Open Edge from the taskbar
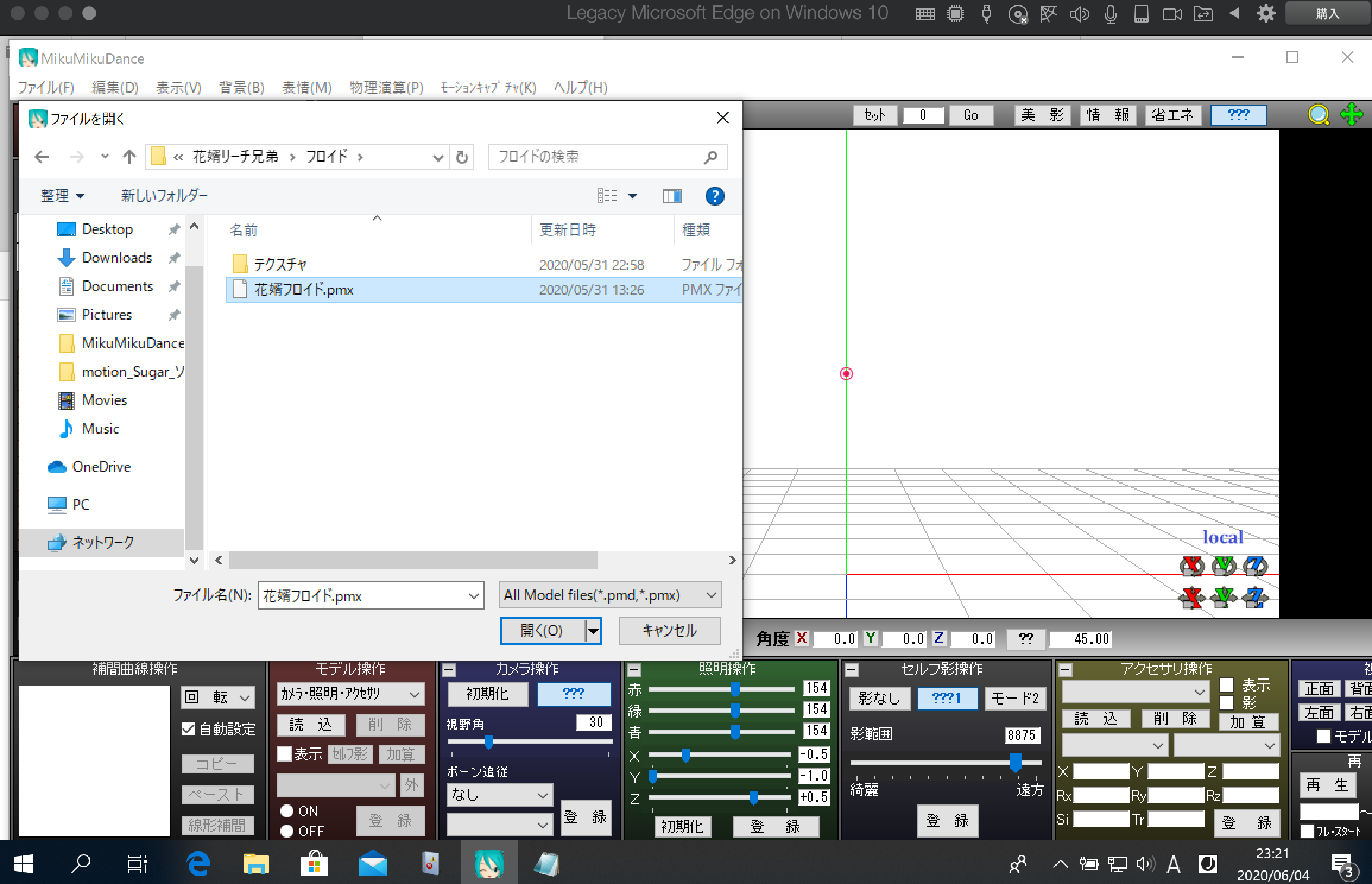Image resolution: width=1372 pixels, height=884 pixels. click(x=198, y=863)
